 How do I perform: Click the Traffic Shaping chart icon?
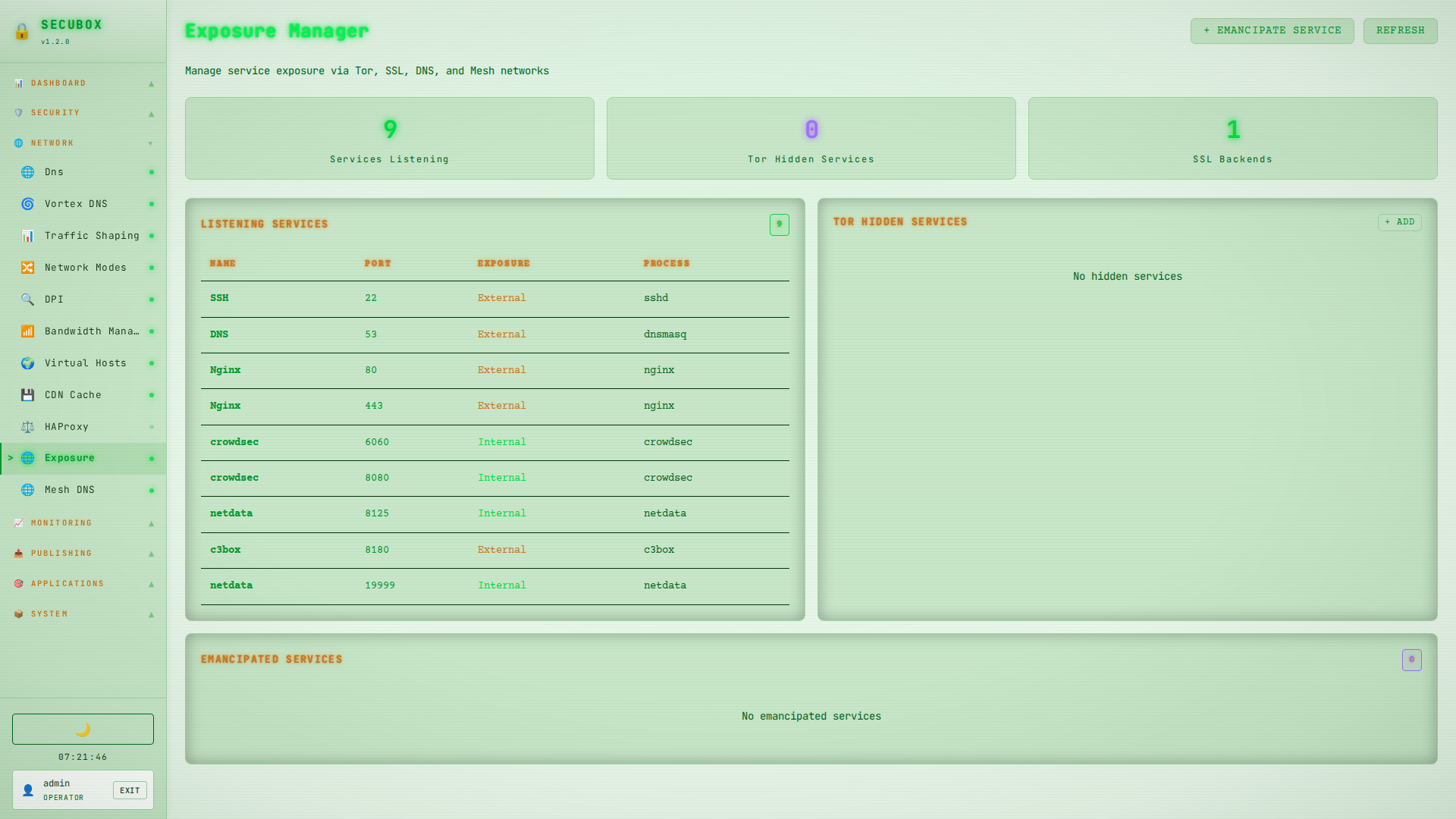pyautogui.click(x=27, y=236)
